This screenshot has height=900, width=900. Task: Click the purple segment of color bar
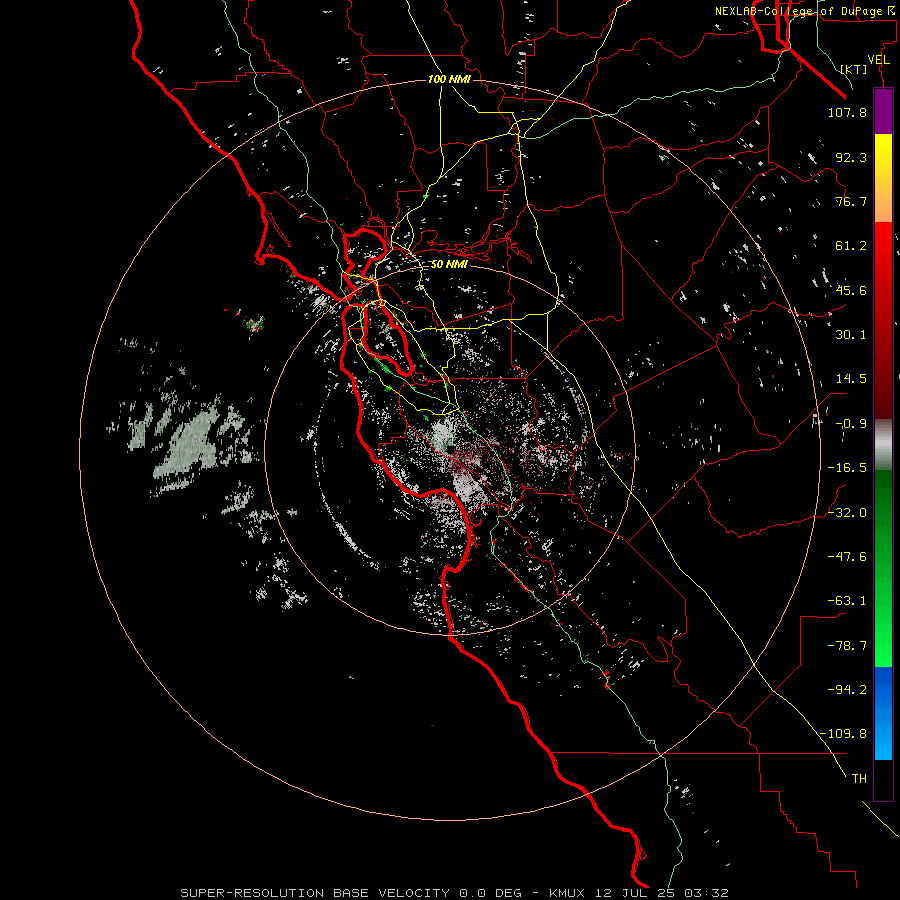pyautogui.click(x=883, y=111)
